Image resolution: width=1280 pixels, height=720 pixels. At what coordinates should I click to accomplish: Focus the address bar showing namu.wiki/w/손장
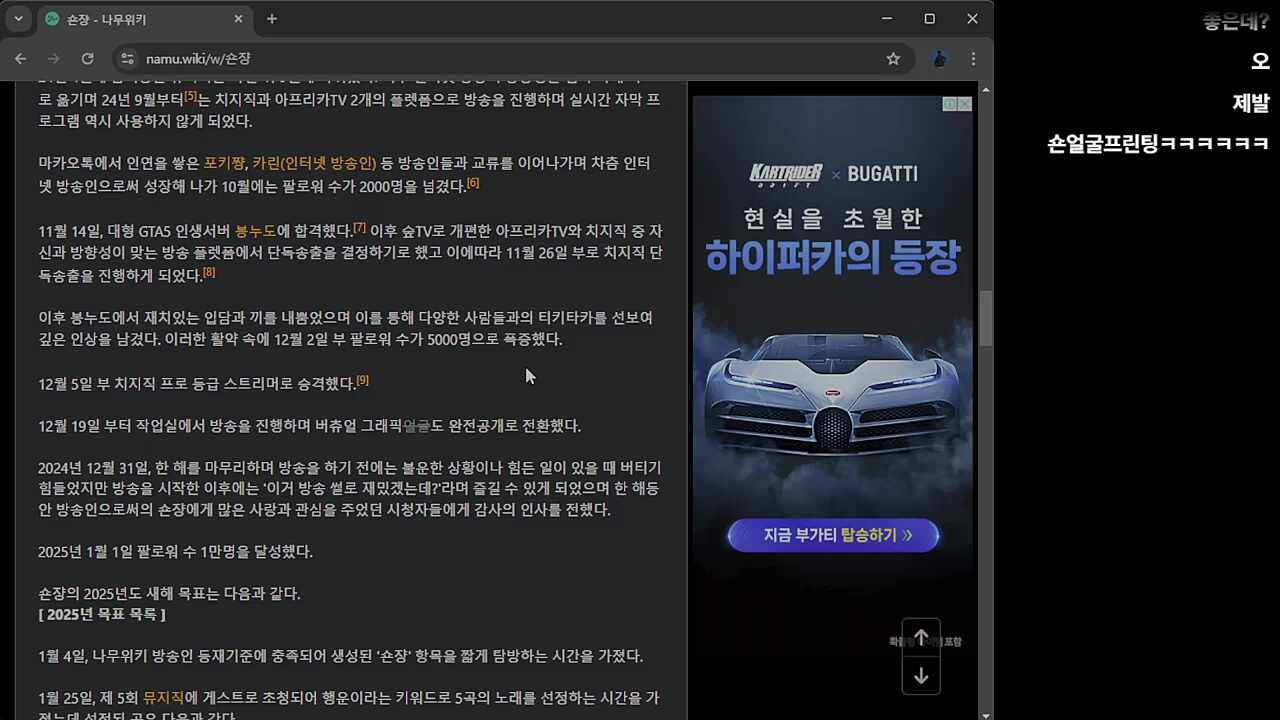coord(513,59)
